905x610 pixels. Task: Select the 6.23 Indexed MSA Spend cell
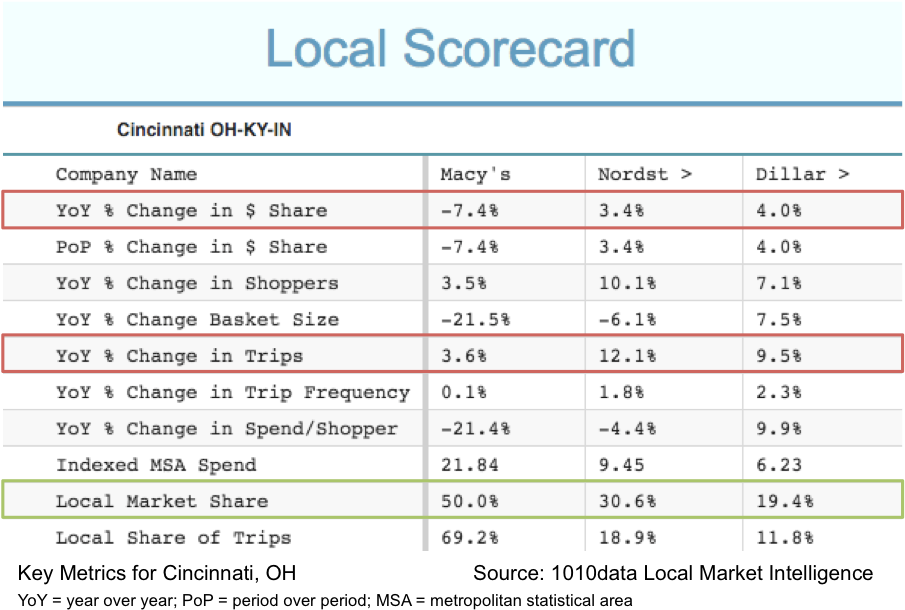coord(773,465)
